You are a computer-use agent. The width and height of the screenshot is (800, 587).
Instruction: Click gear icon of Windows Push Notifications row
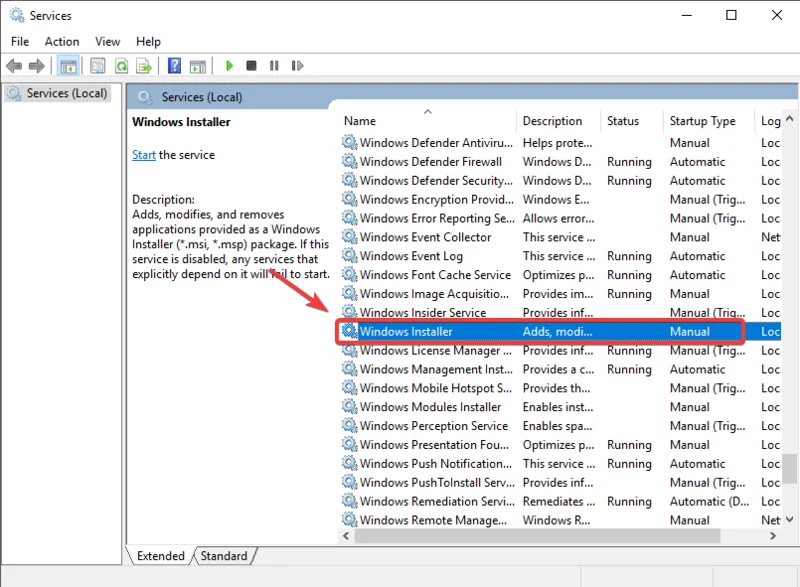[349, 464]
